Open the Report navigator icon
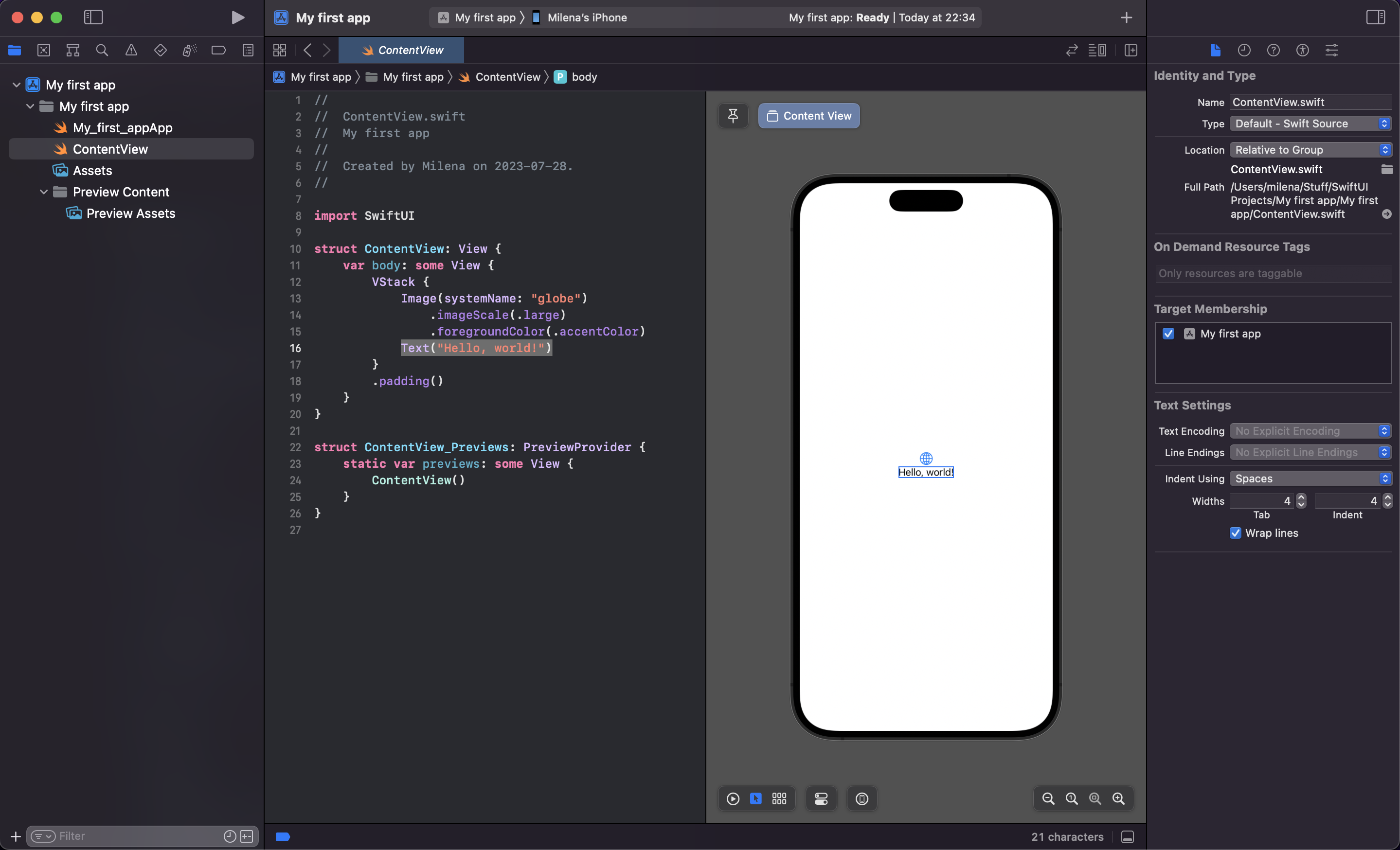Screen dimensions: 1400x850 click(248, 50)
